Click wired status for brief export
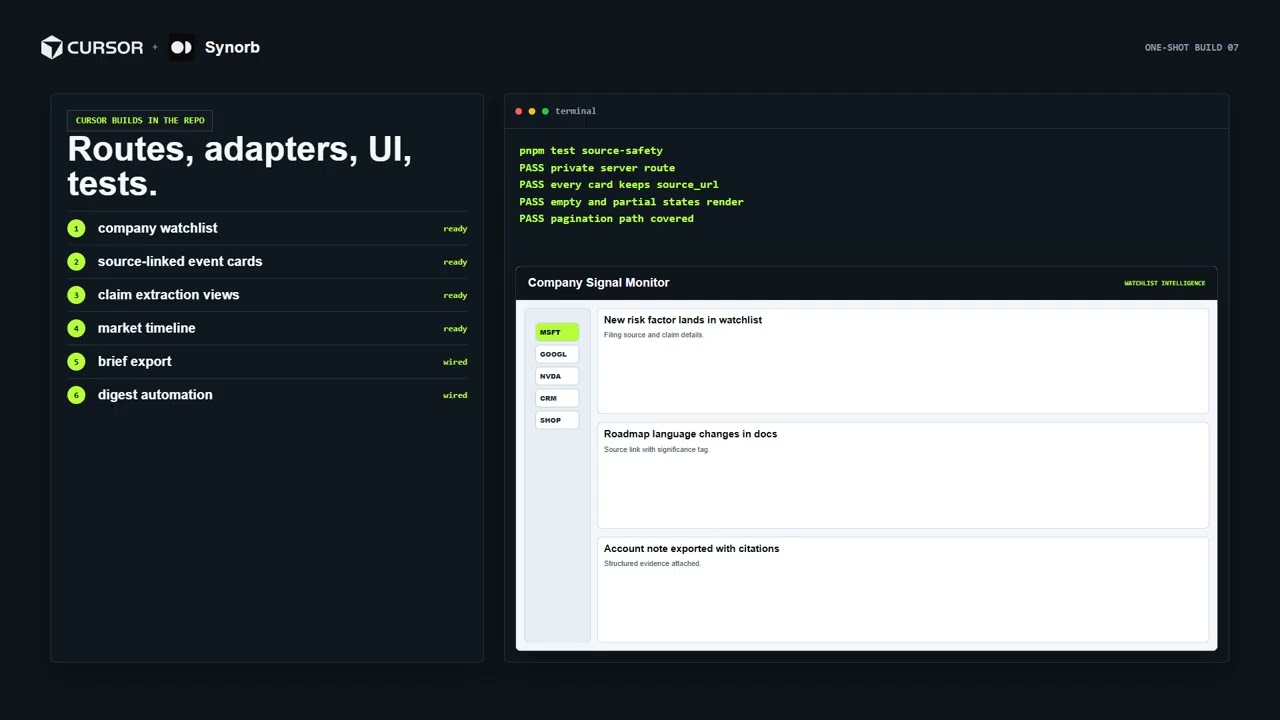1280x720 pixels. (455, 362)
